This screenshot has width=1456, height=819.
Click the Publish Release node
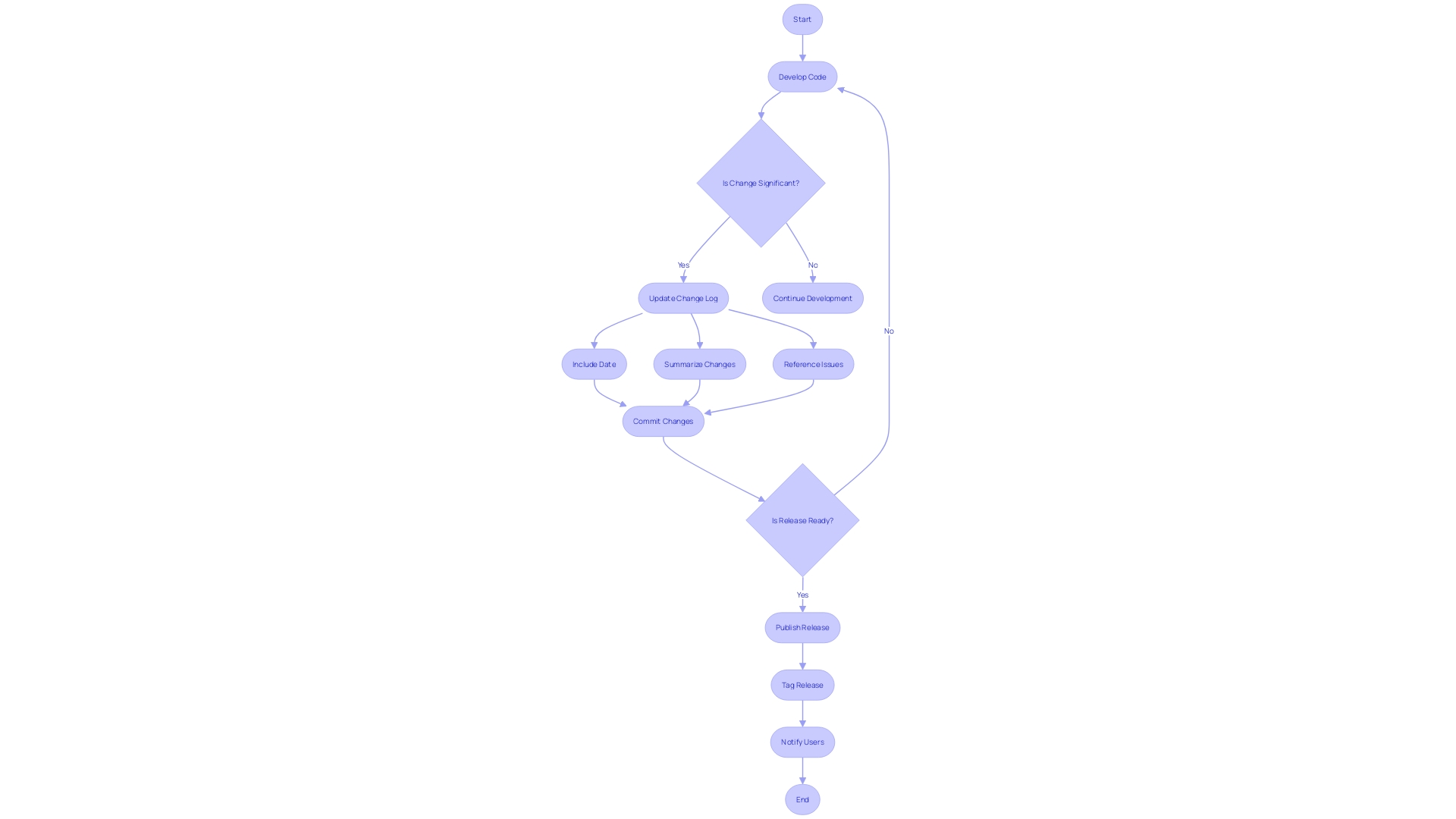[x=802, y=627]
